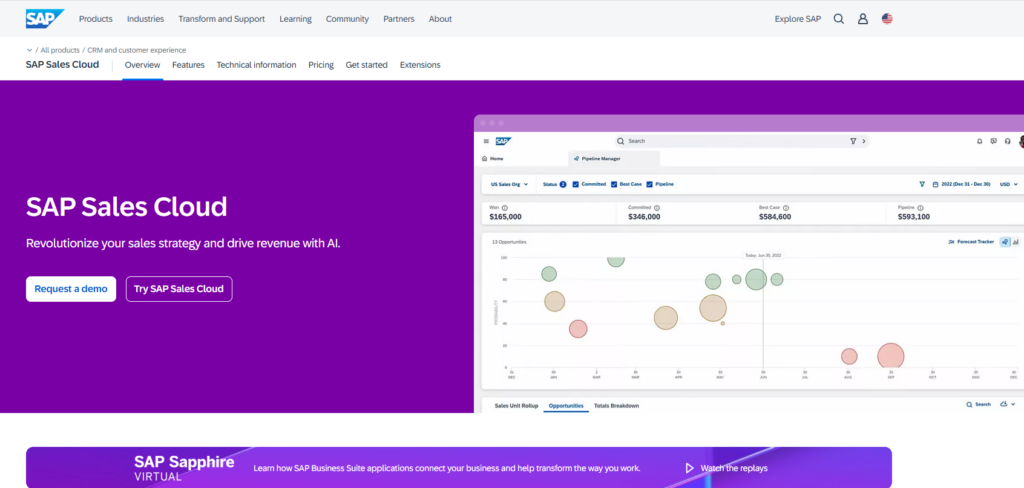Click the small SAP logo inside the dashboard preview

[503, 141]
